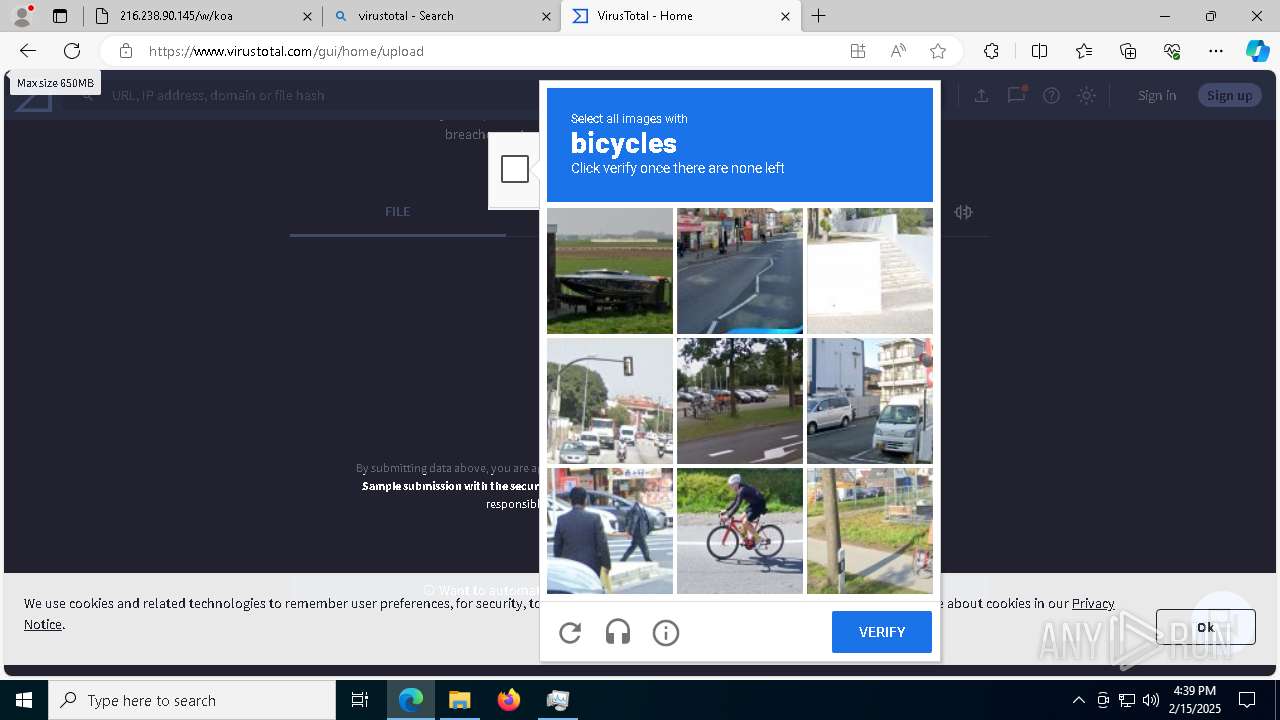This screenshot has width=1280, height=720.
Task: Select the pedestrians crossing street image
Action: pos(610,531)
